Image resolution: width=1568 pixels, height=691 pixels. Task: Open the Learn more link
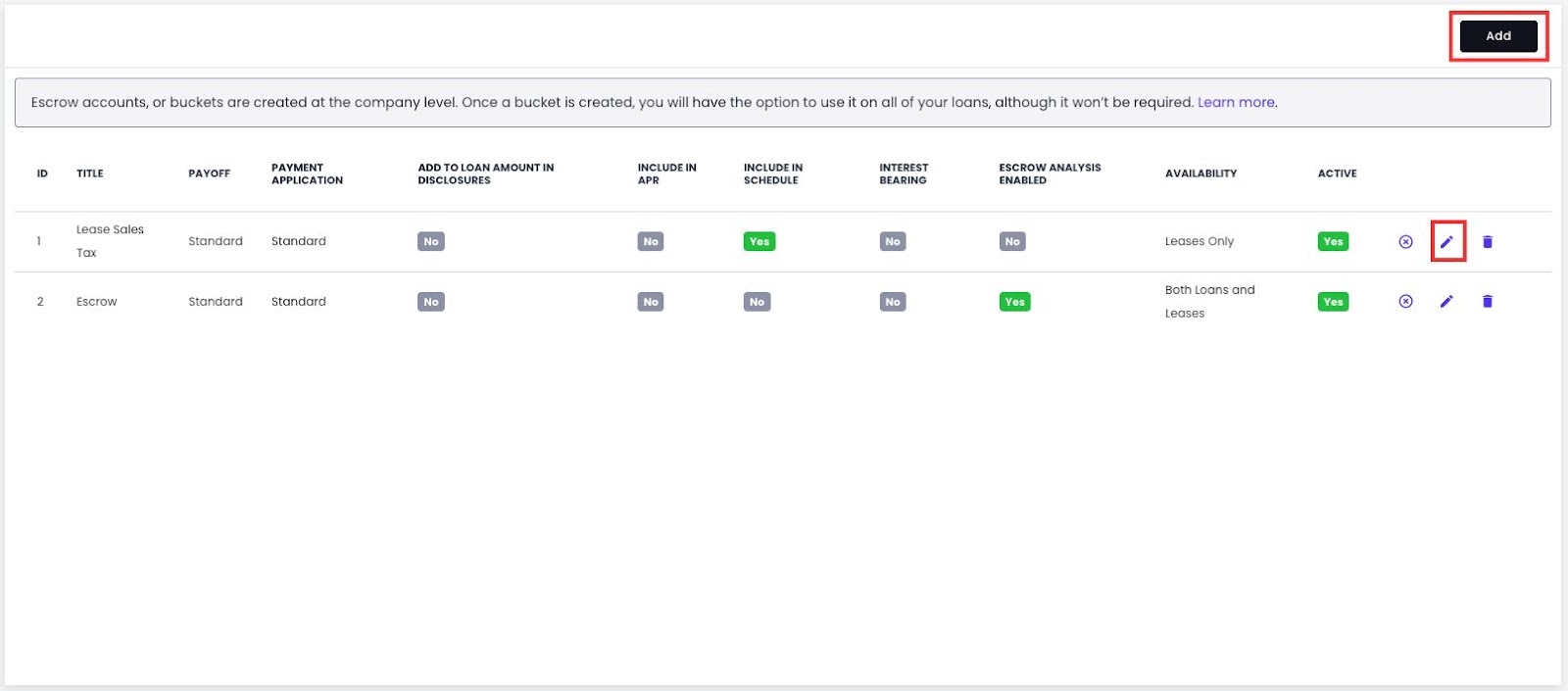pos(1236,102)
